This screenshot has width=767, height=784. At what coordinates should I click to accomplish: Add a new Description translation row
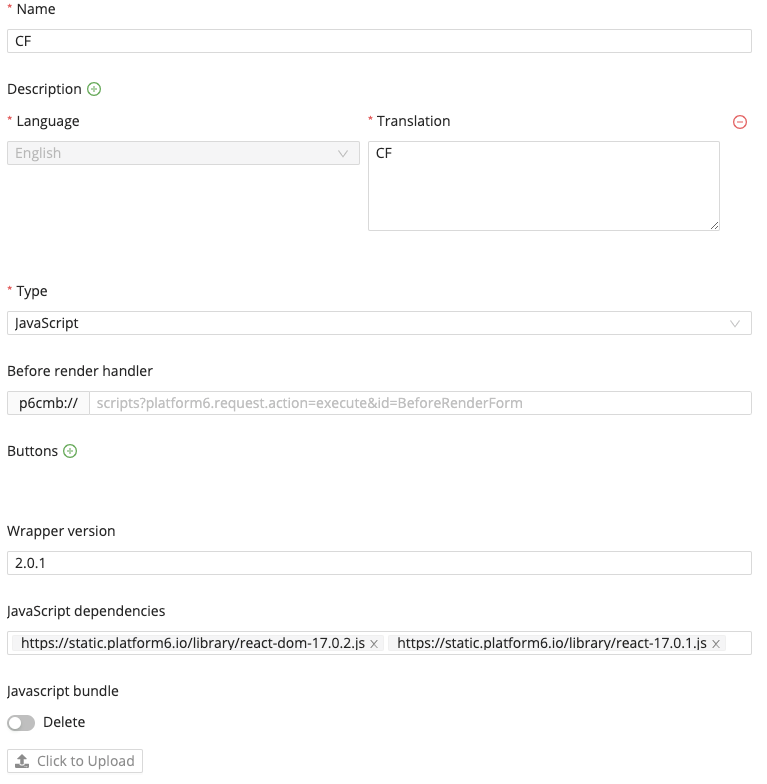click(94, 89)
